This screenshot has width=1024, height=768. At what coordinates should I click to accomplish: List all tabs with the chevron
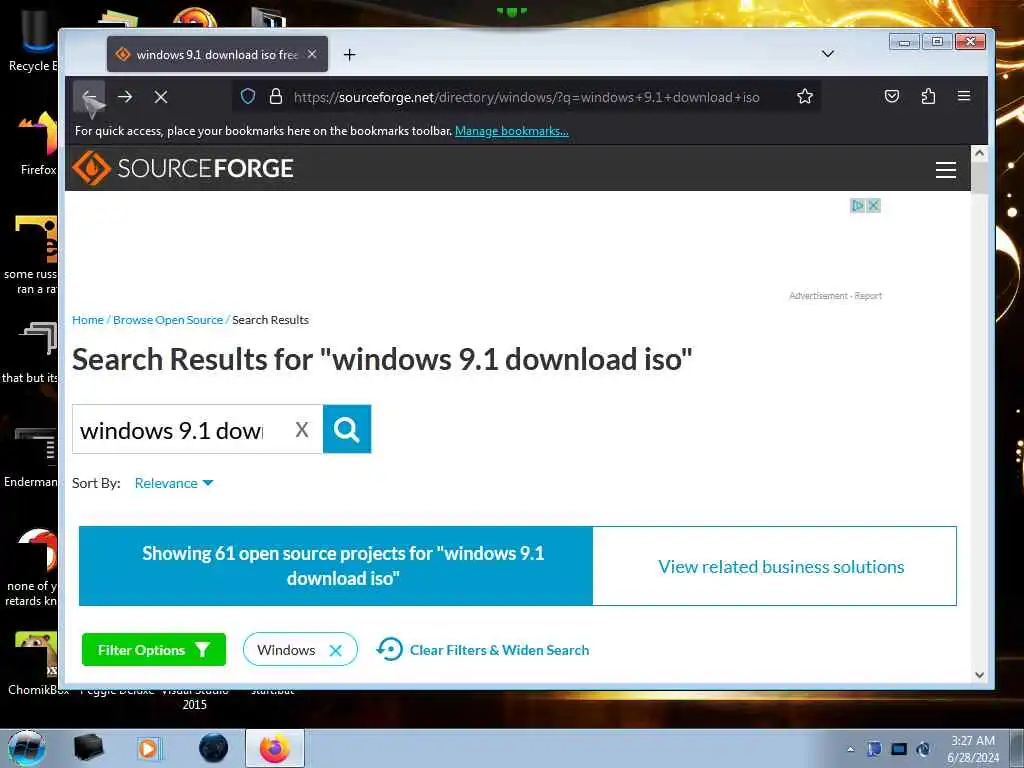click(x=827, y=54)
